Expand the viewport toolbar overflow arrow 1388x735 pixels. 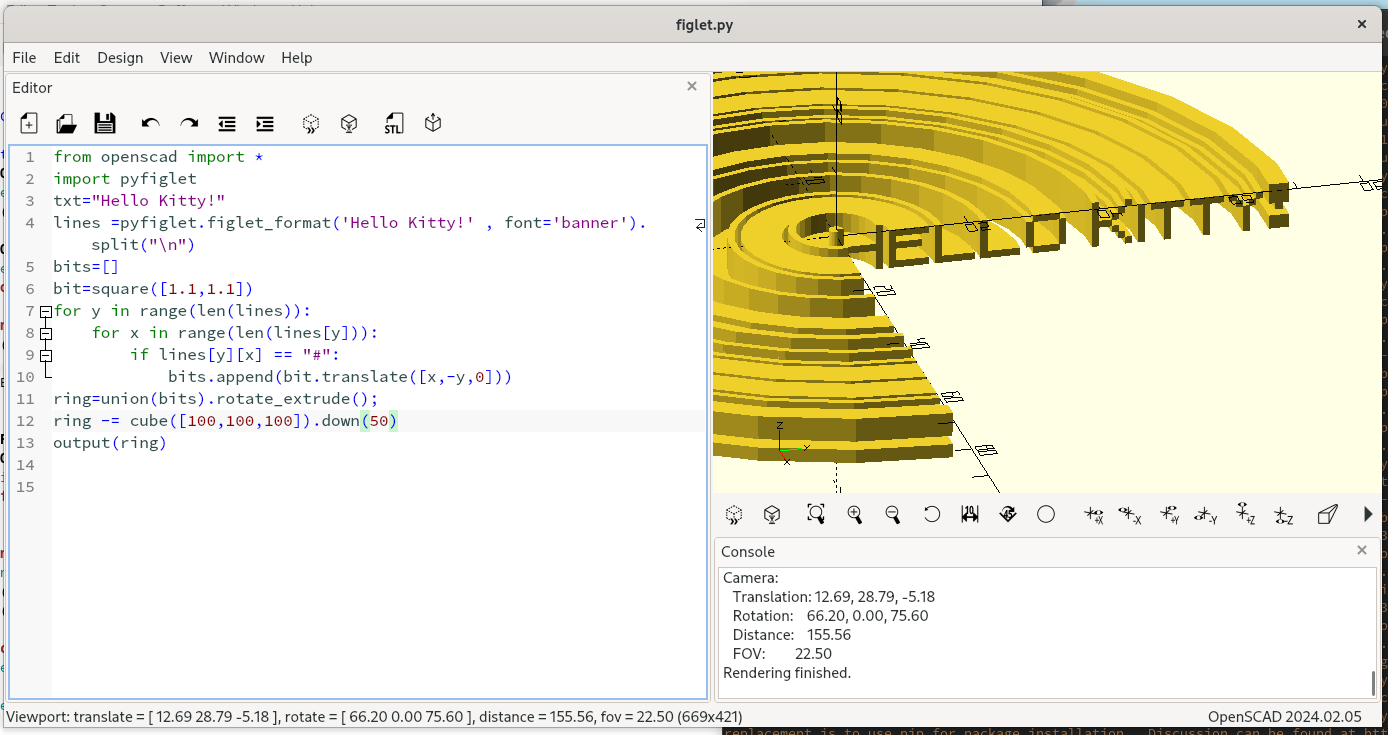[x=1368, y=514]
